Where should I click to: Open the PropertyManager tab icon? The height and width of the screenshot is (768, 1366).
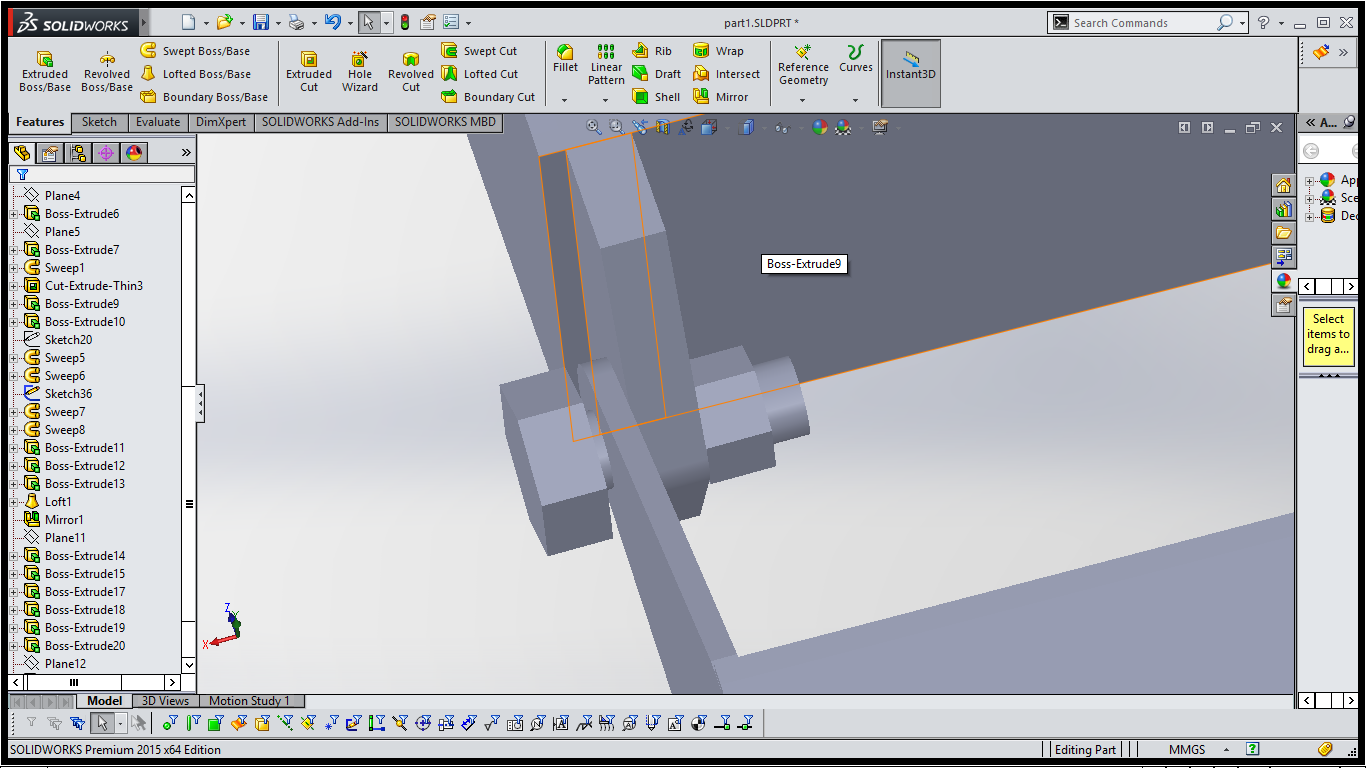(x=50, y=153)
